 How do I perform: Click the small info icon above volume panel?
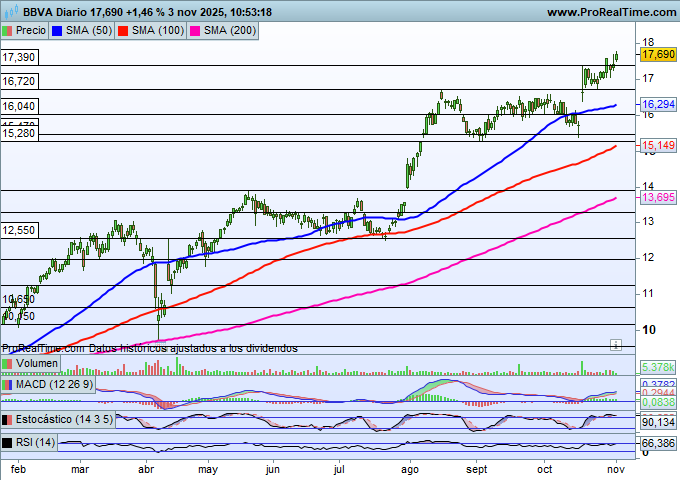[x=617, y=343]
